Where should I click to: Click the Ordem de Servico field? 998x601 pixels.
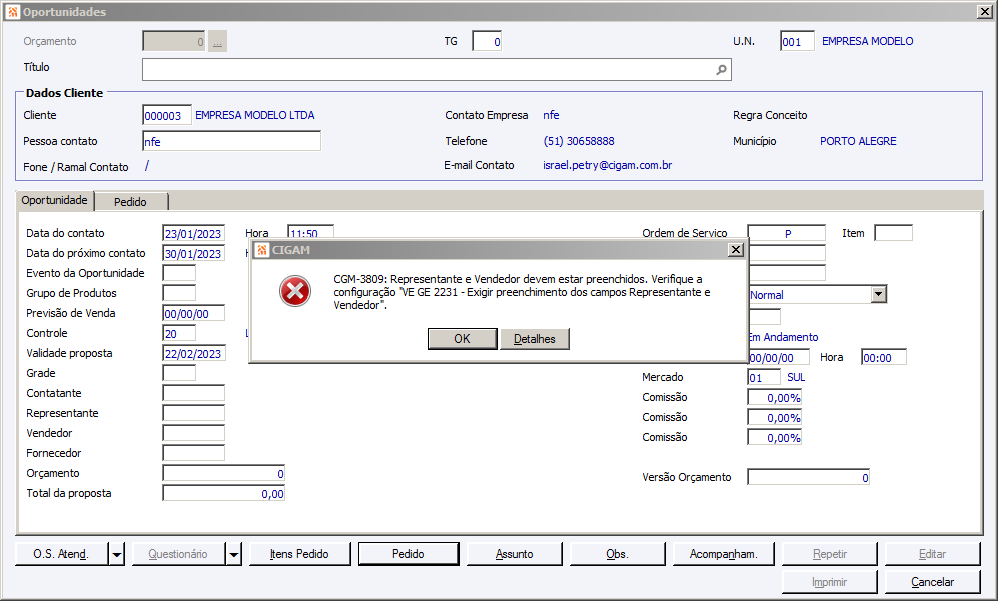tap(787, 234)
